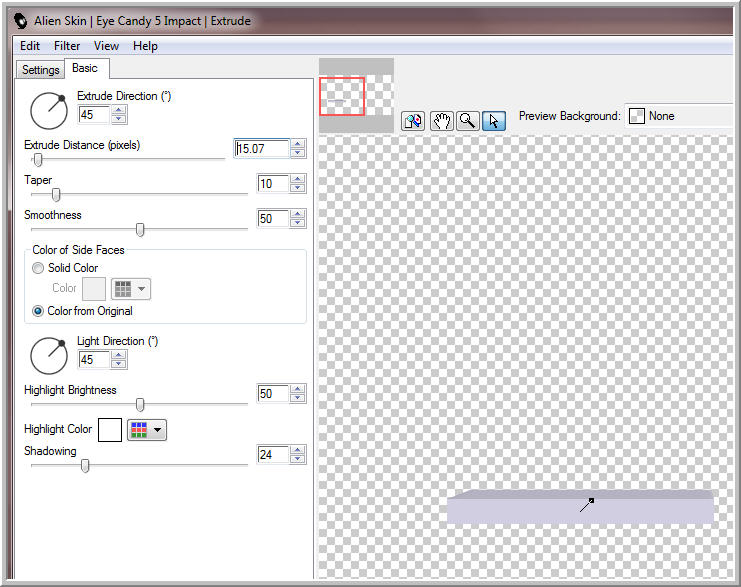Click the Shadowing slider handle
This screenshot has width=741, height=587.
(x=85, y=466)
